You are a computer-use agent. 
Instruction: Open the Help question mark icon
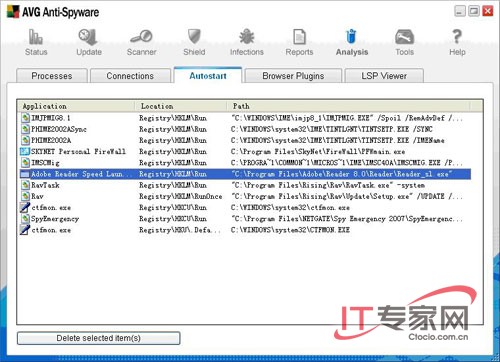click(x=457, y=37)
